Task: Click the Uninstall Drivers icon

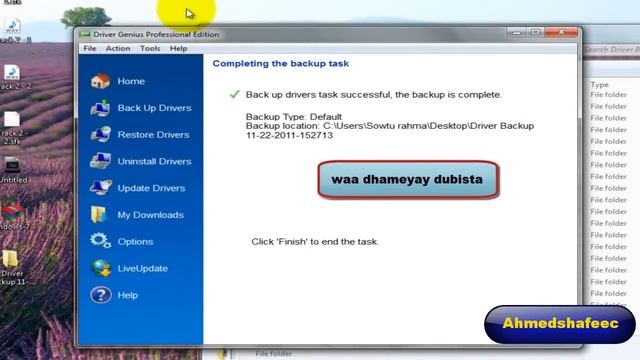Action: pyautogui.click(x=100, y=161)
